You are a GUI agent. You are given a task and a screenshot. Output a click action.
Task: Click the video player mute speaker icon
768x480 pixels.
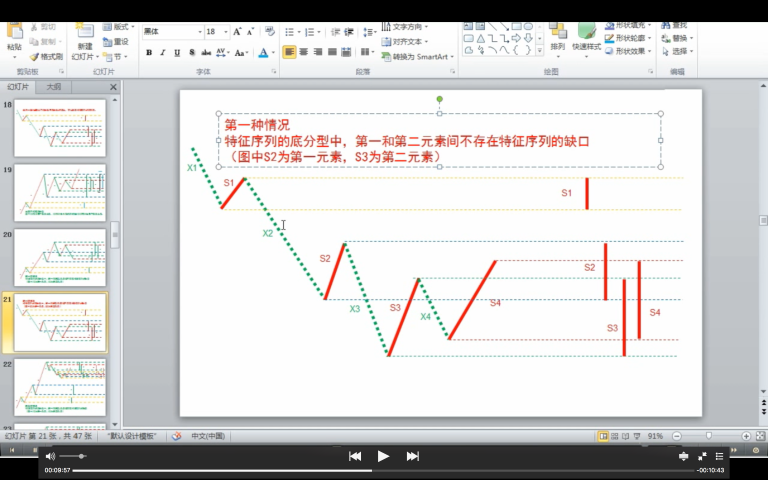tap(51, 456)
